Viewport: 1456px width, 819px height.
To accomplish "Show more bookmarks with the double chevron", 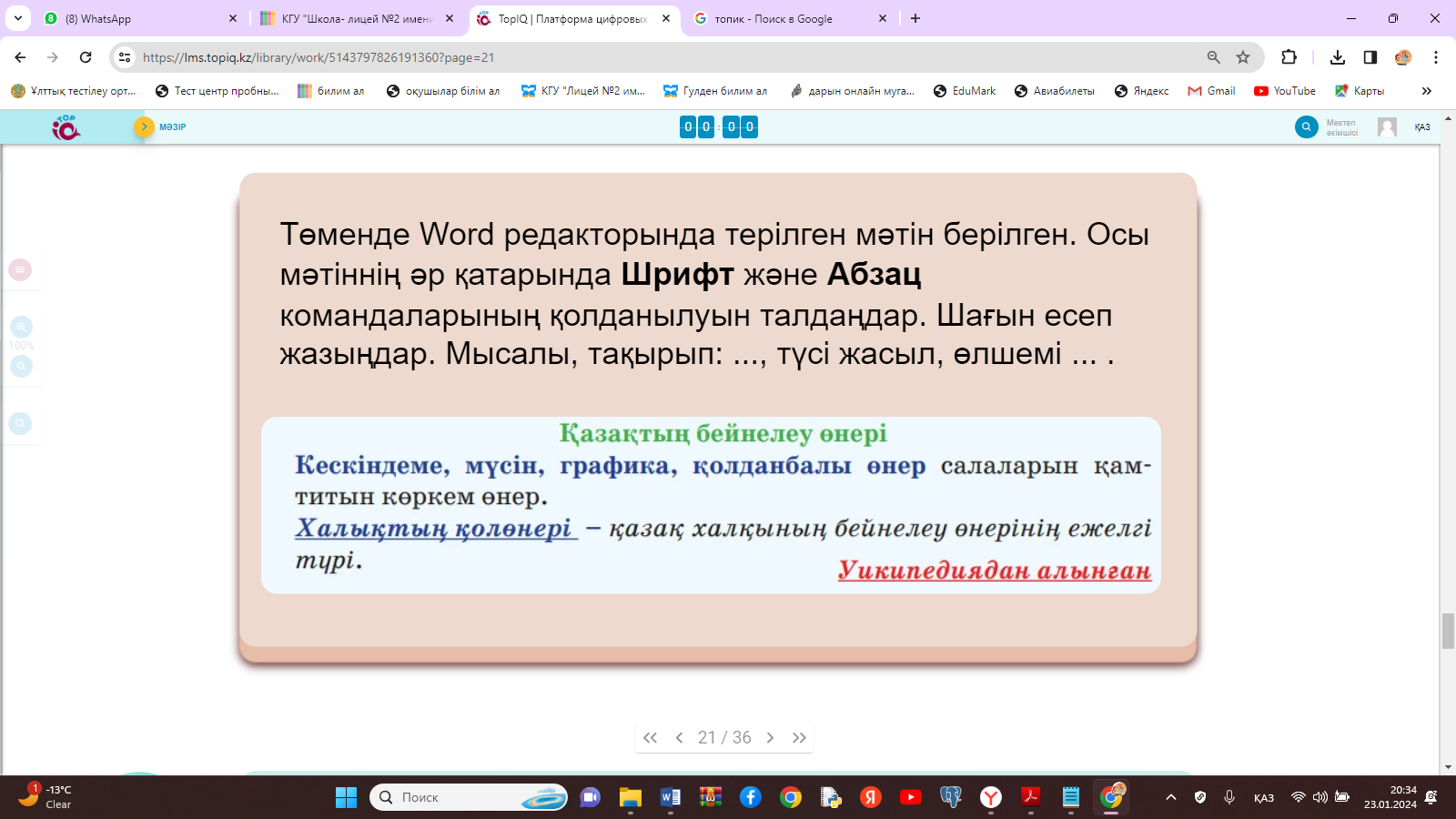I will (1427, 91).
